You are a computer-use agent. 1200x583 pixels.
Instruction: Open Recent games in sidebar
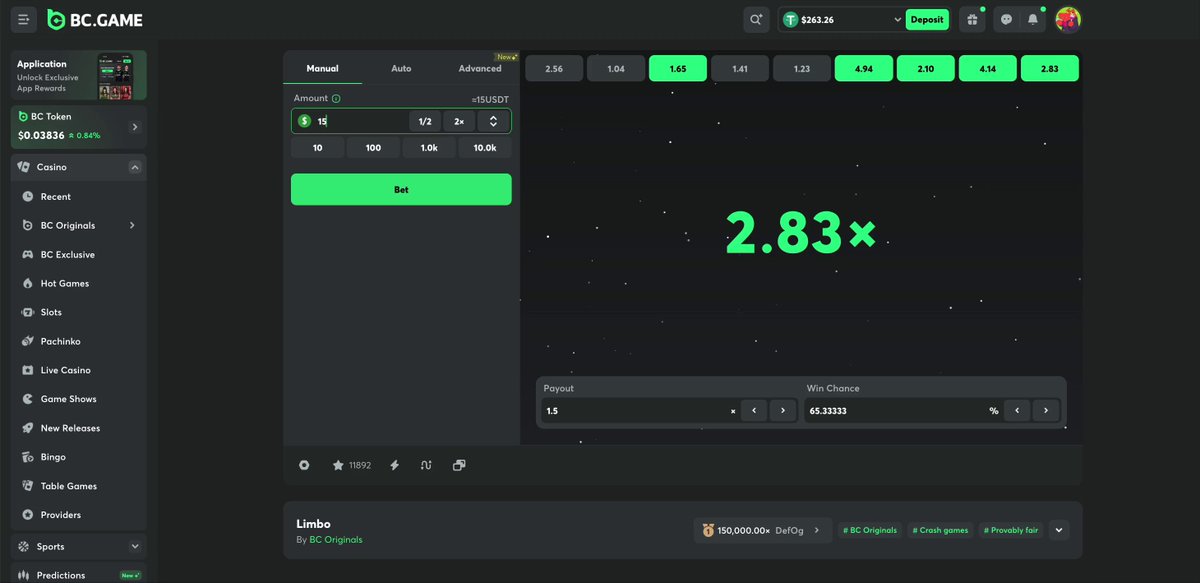coord(79,196)
